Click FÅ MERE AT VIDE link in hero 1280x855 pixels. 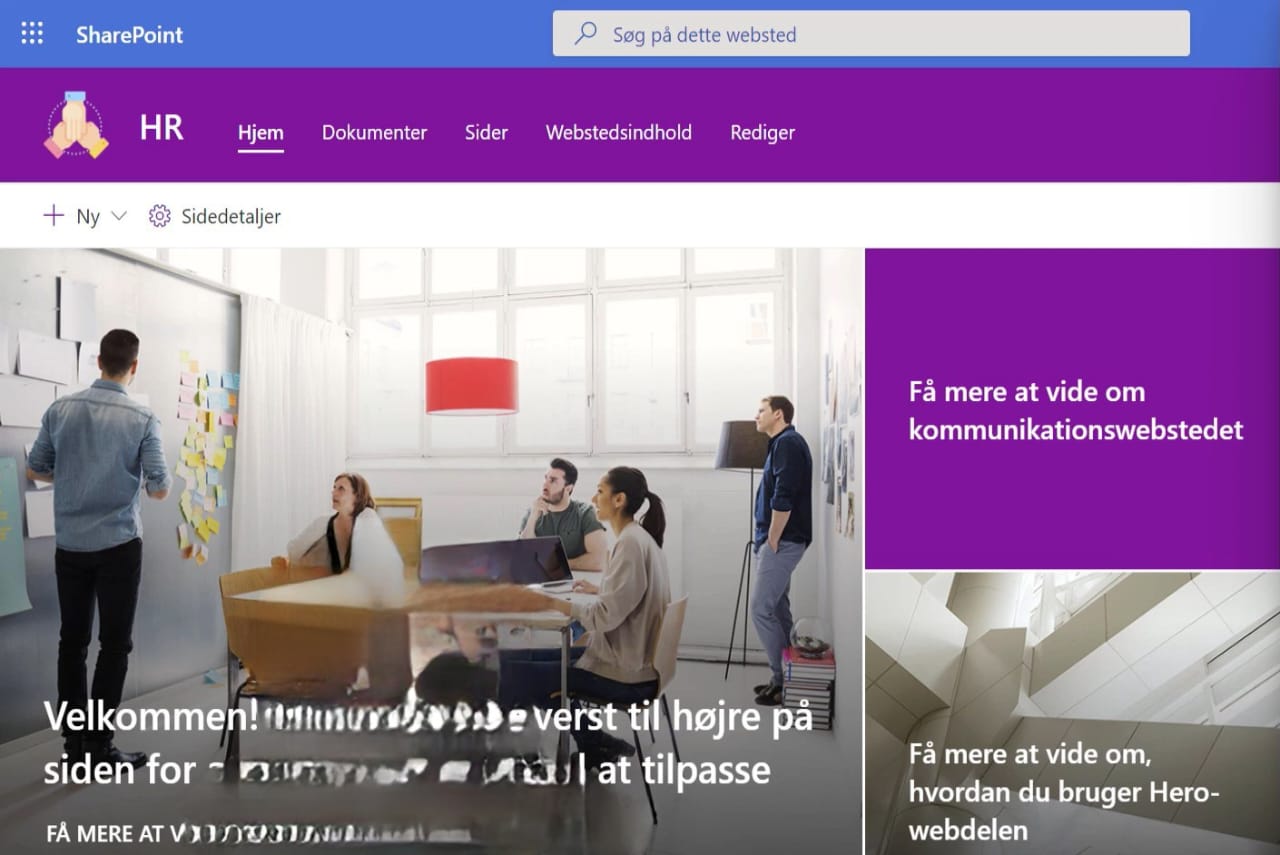pyautogui.click(x=262, y=833)
